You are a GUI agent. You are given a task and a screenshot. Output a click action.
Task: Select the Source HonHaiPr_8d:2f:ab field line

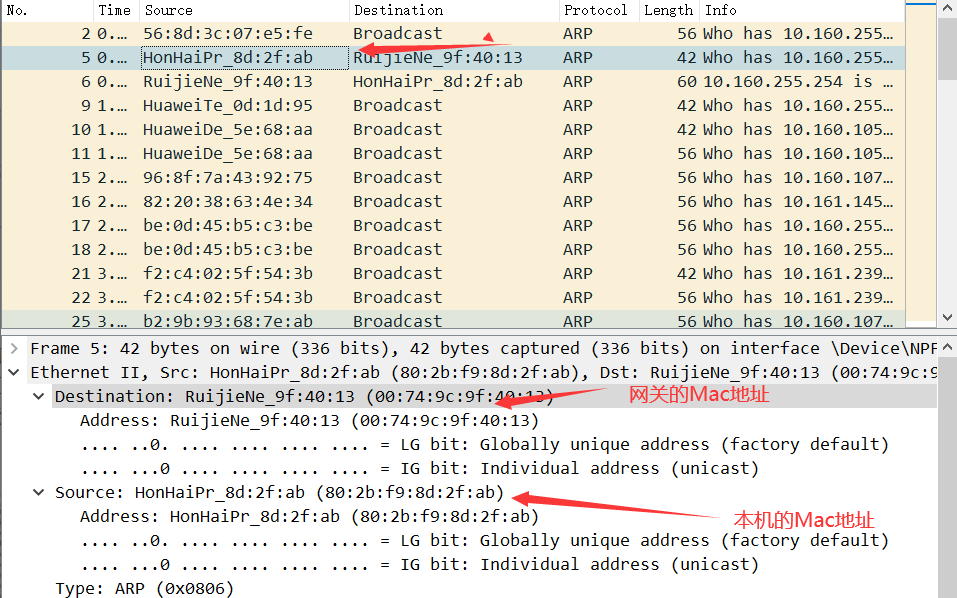(x=280, y=492)
